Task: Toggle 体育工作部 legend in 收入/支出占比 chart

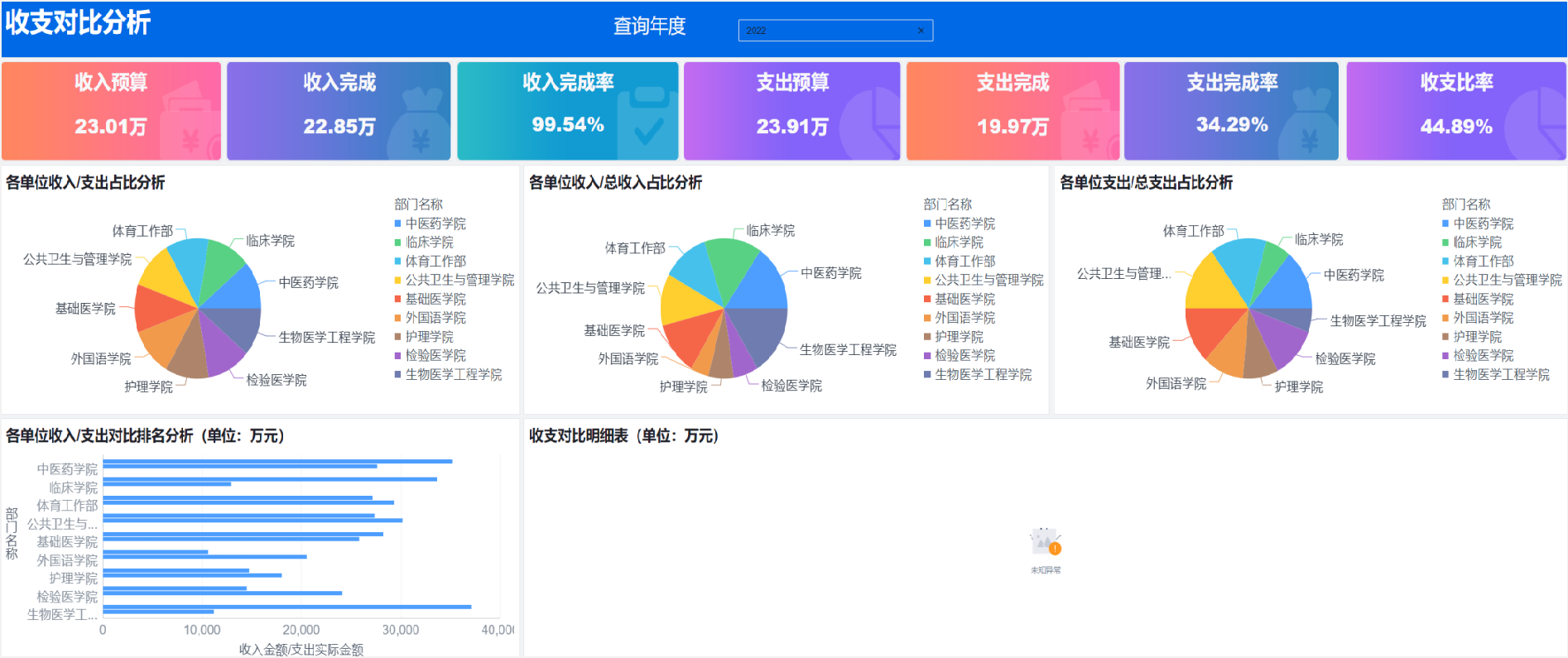Action: (430, 261)
